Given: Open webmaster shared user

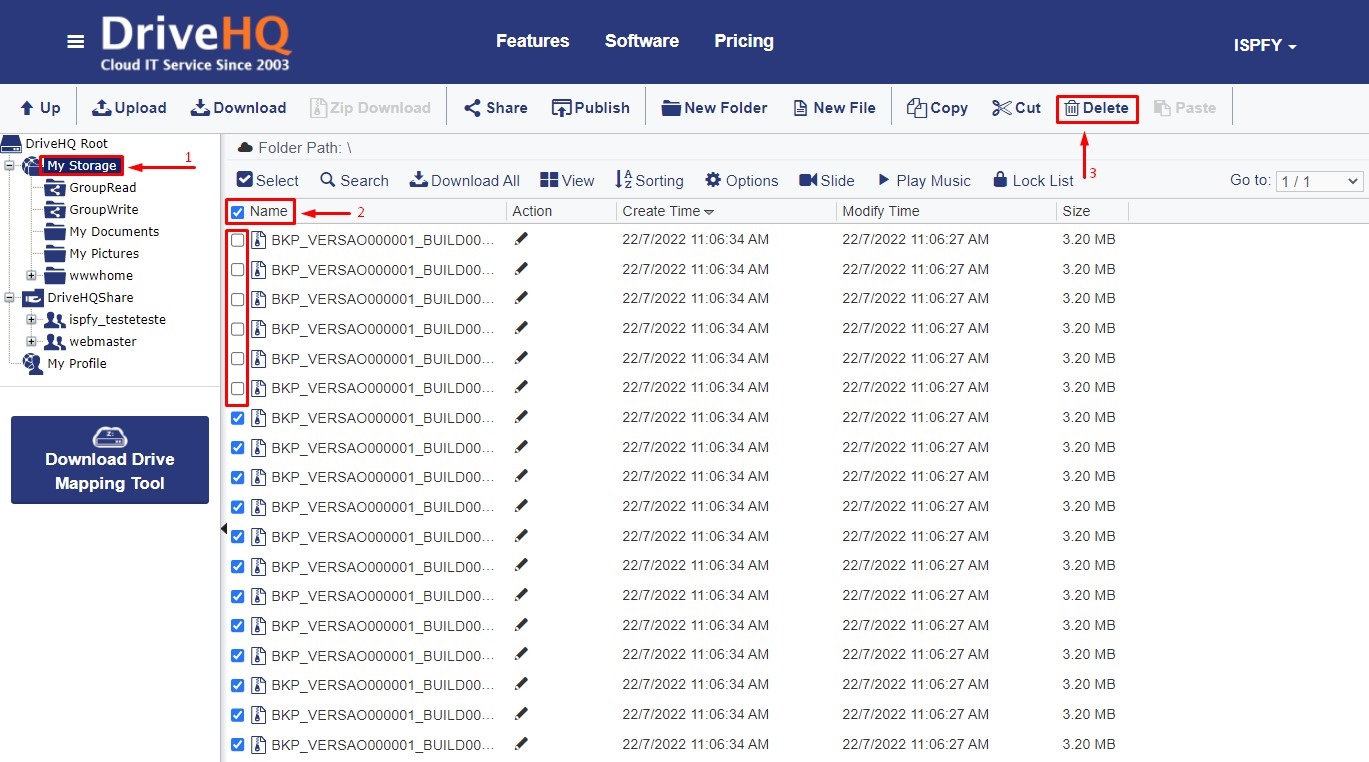Looking at the screenshot, I should tap(103, 342).
